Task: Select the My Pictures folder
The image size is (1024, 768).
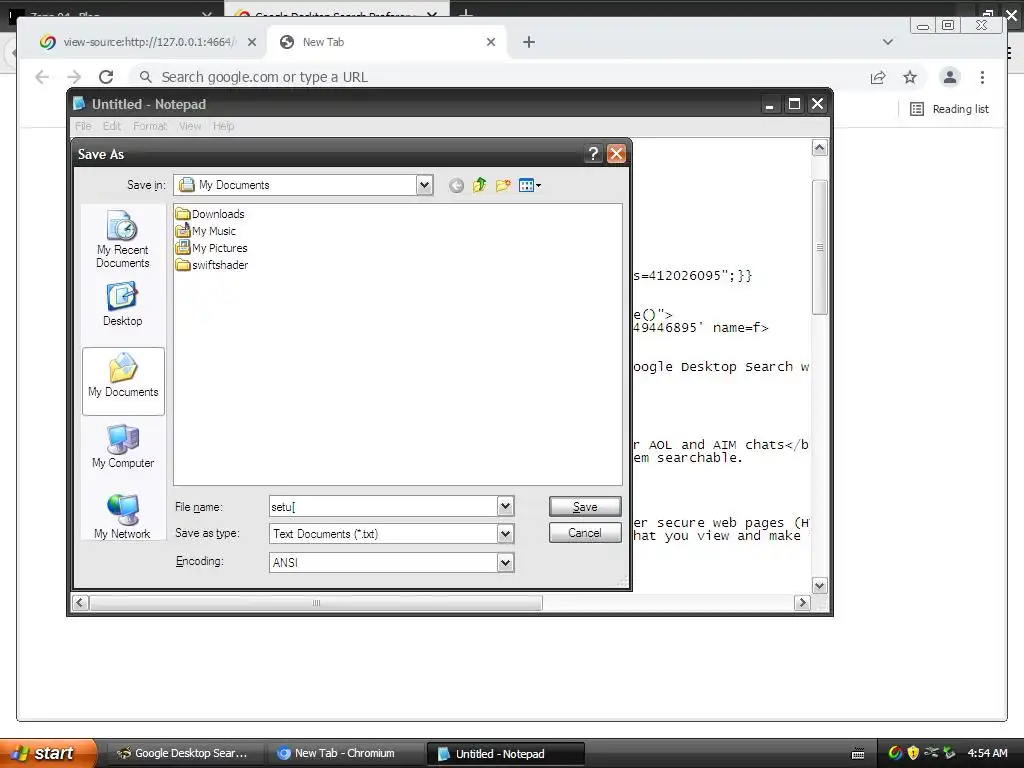Action: (212, 248)
